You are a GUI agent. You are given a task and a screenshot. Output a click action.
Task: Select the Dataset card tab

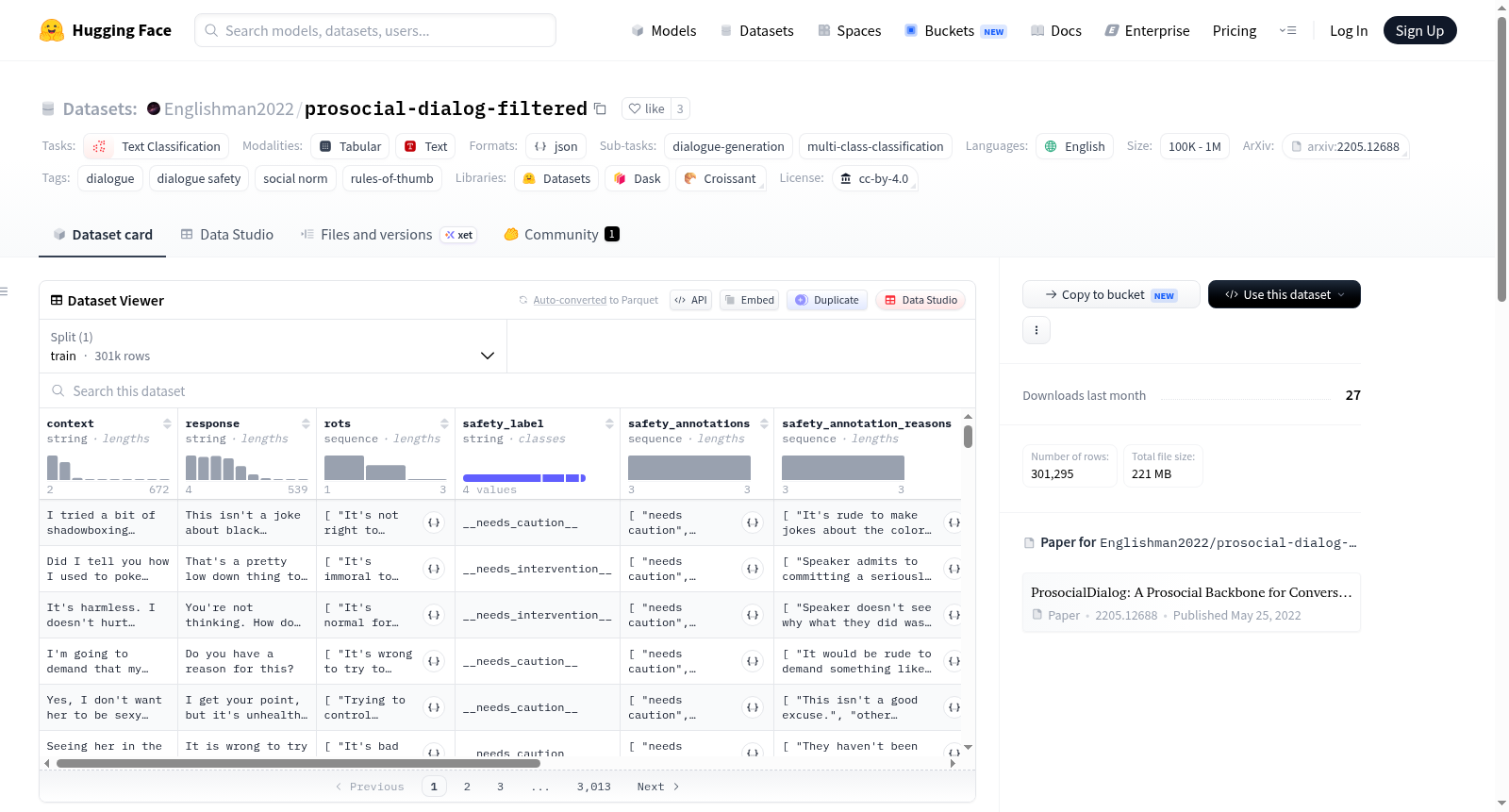[103, 234]
